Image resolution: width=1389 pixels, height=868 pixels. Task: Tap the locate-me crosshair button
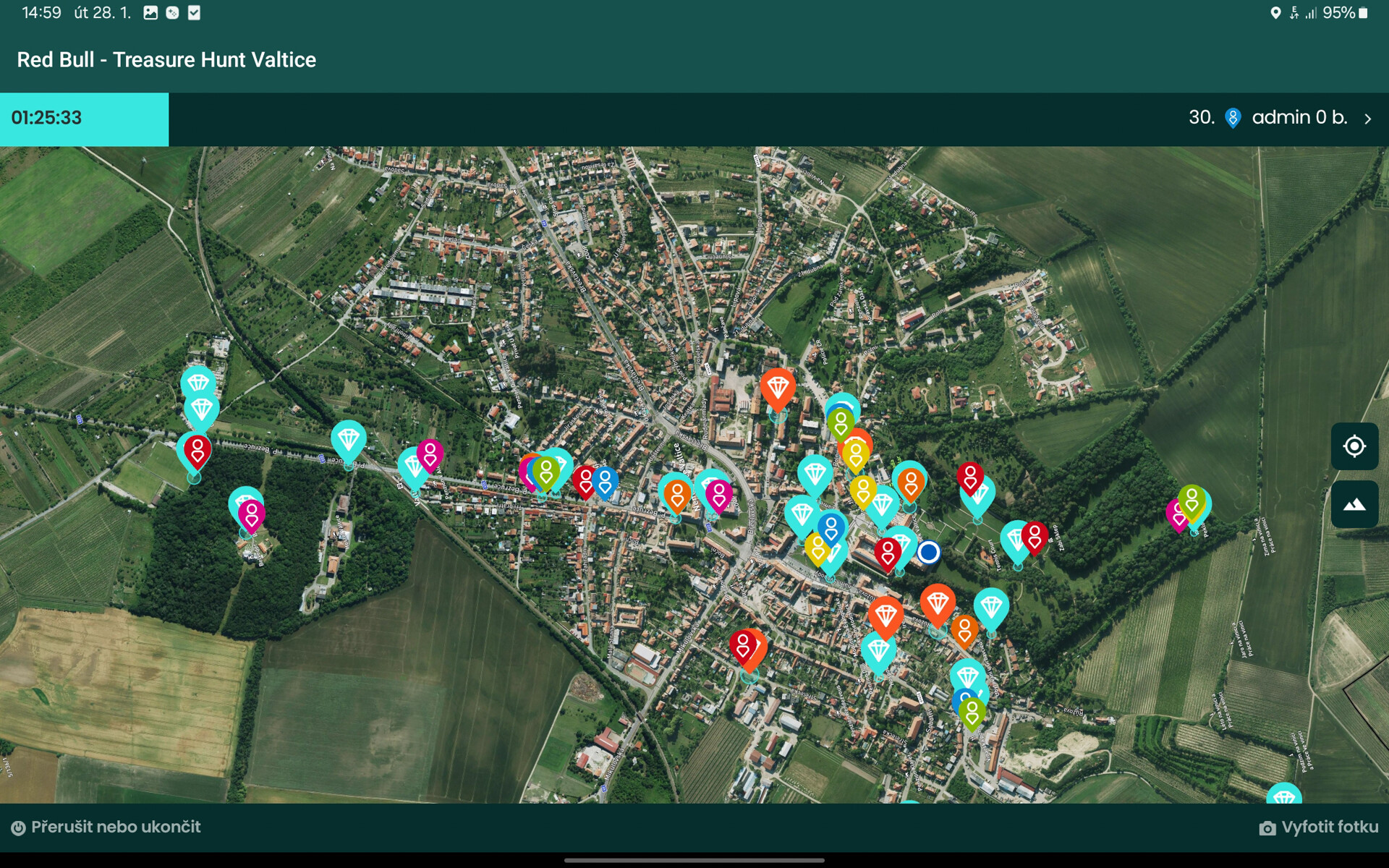[x=1354, y=446]
